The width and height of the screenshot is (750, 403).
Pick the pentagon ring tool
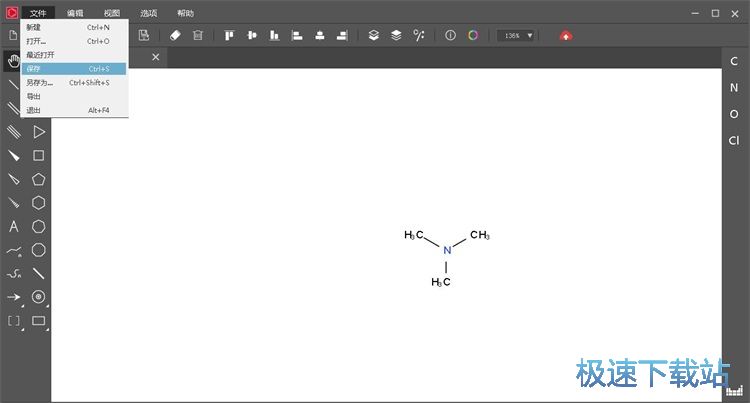[39, 179]
